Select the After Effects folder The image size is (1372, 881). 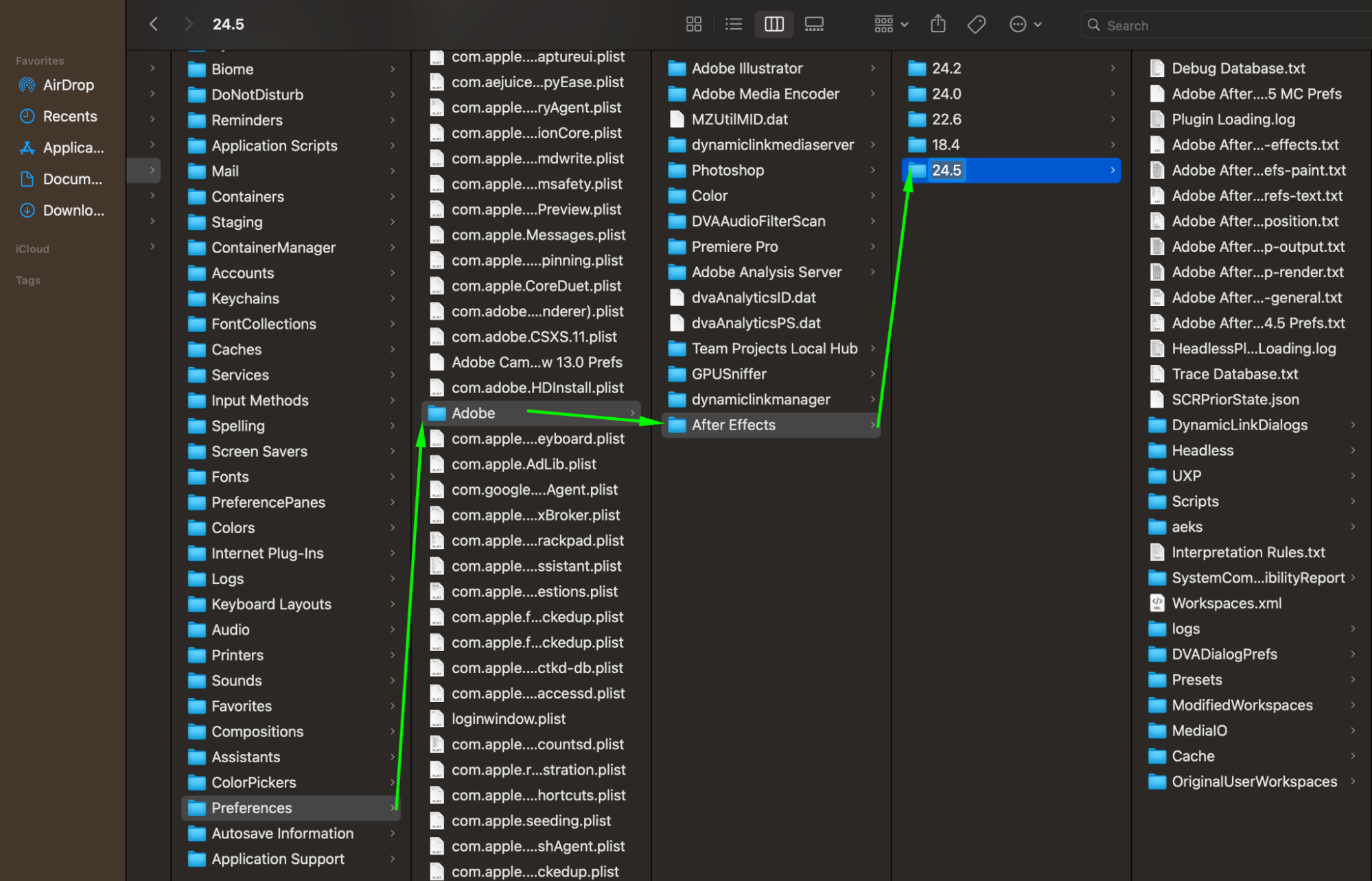733,425
